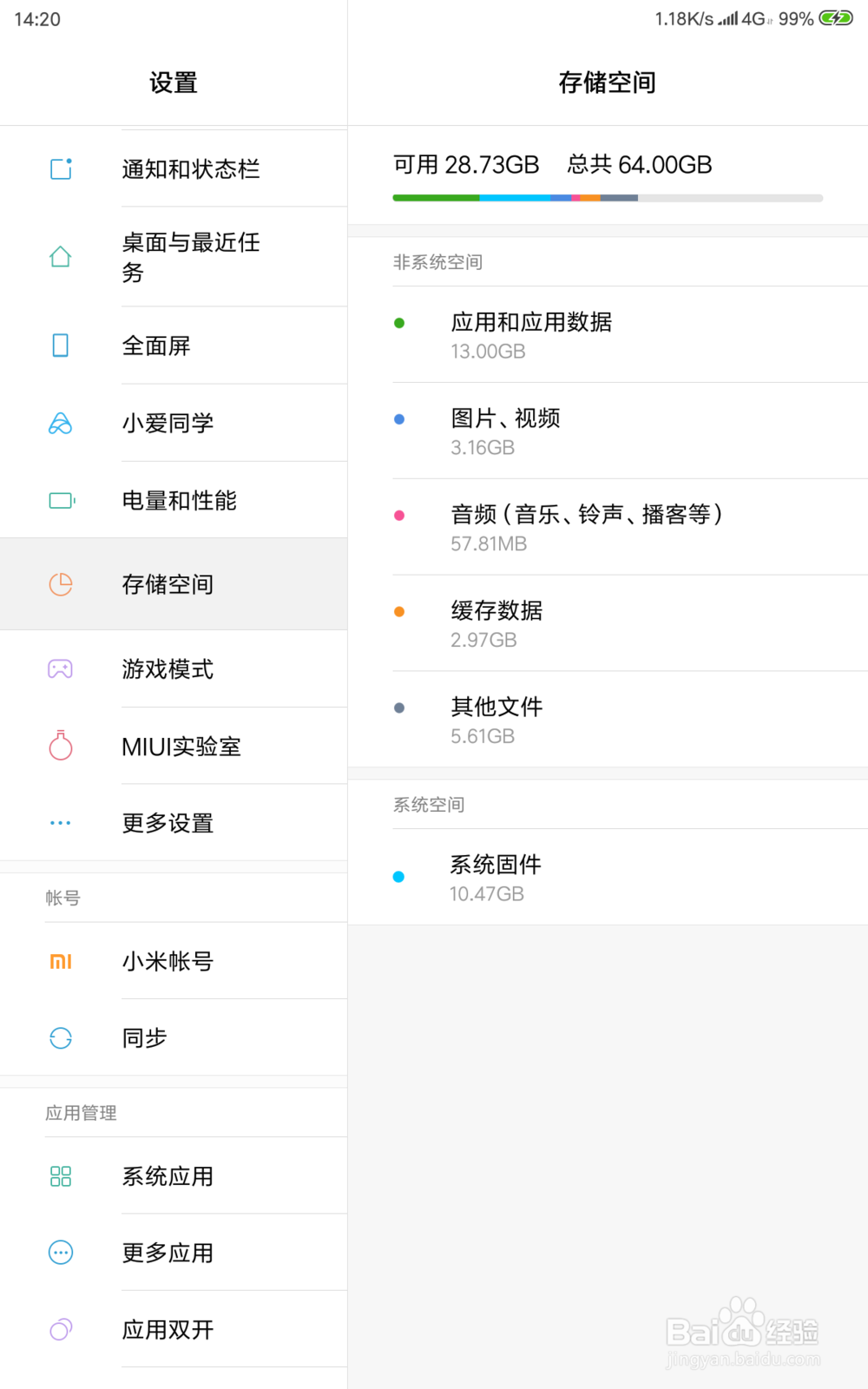Open the 音频 storage category
Viewport: 868px width, 1389px height.
tap(586, 527)
